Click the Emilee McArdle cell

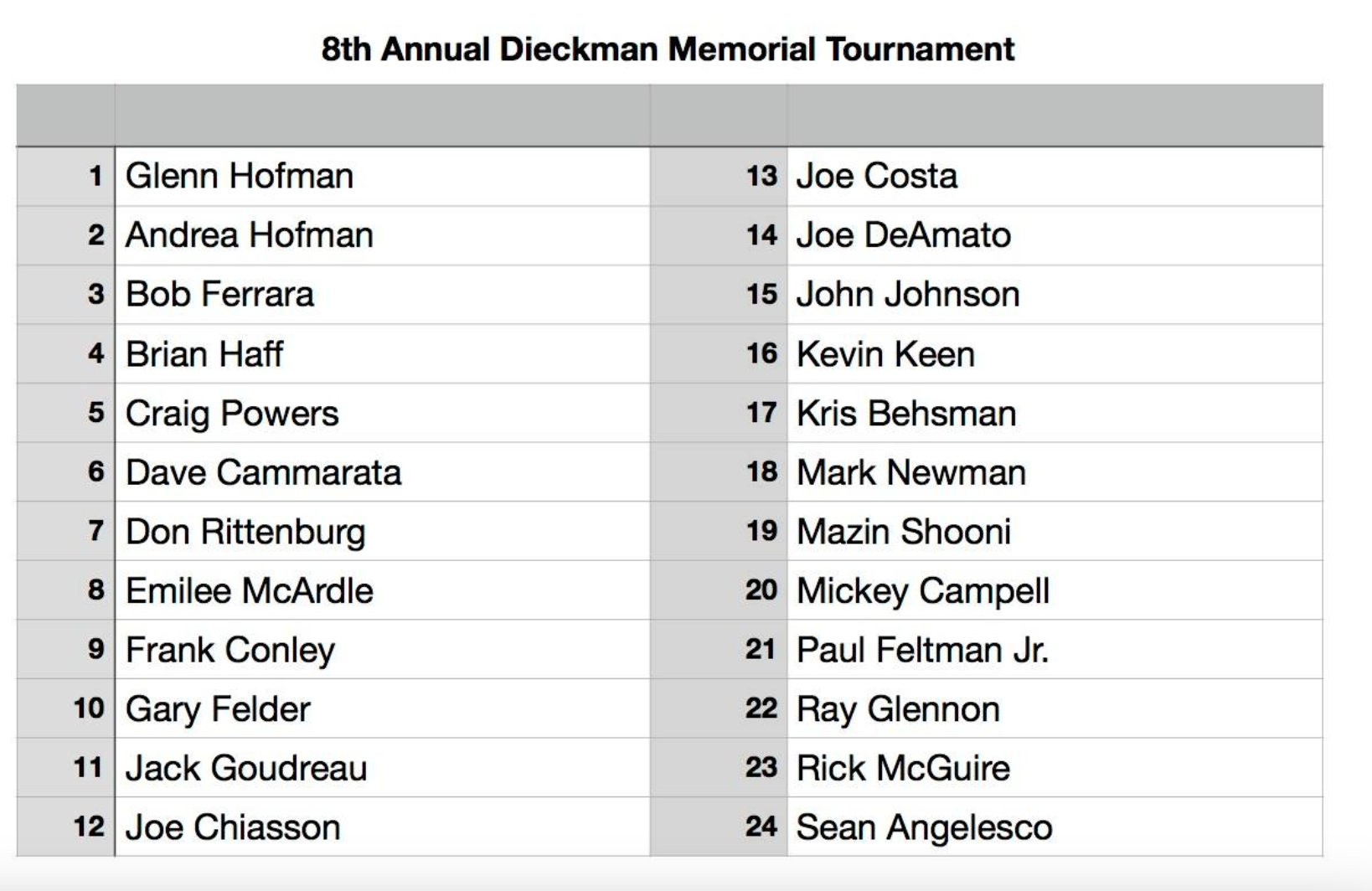[x=382, y=590]
